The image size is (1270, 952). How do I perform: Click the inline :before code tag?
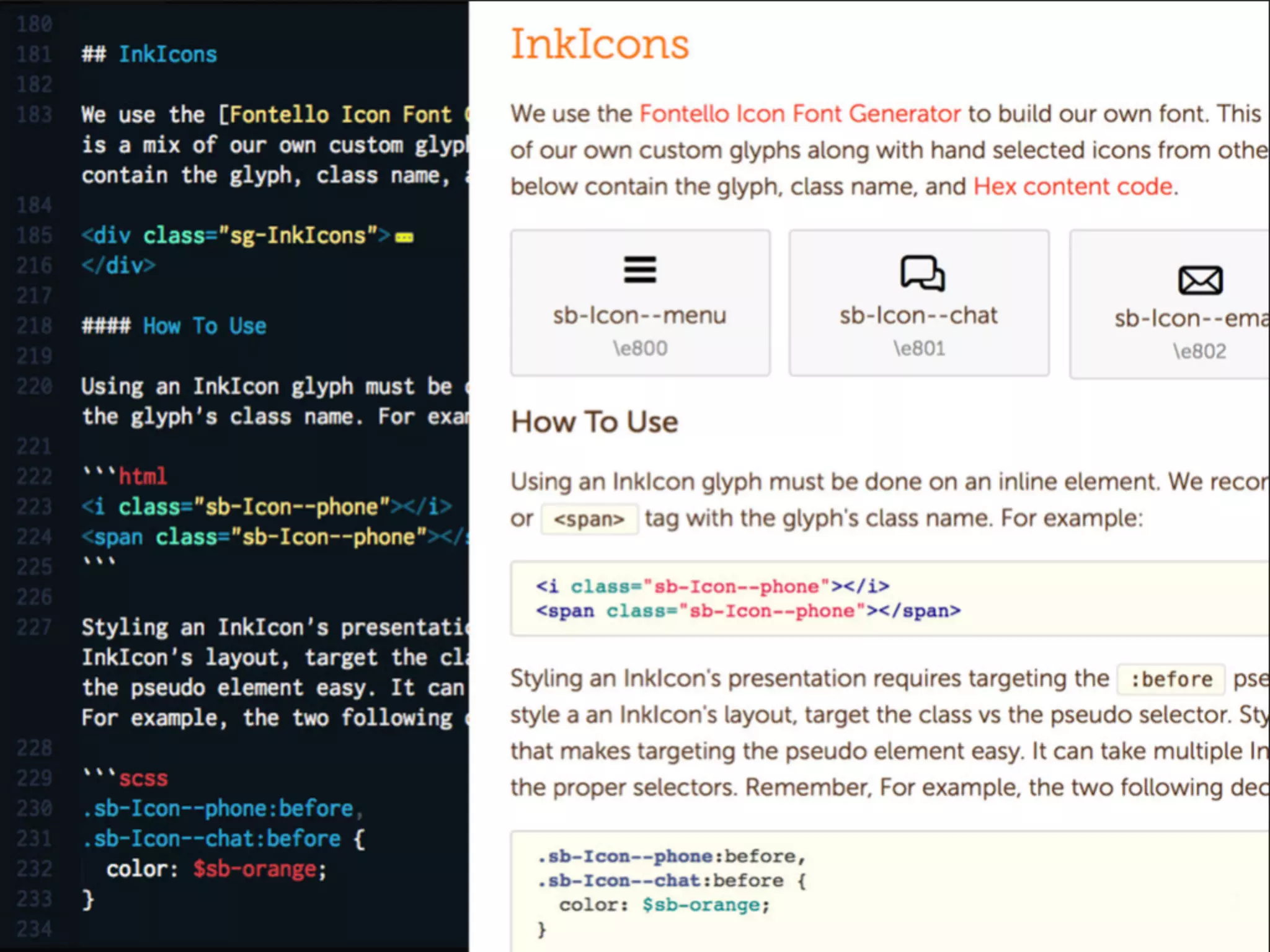[1170, 679]
